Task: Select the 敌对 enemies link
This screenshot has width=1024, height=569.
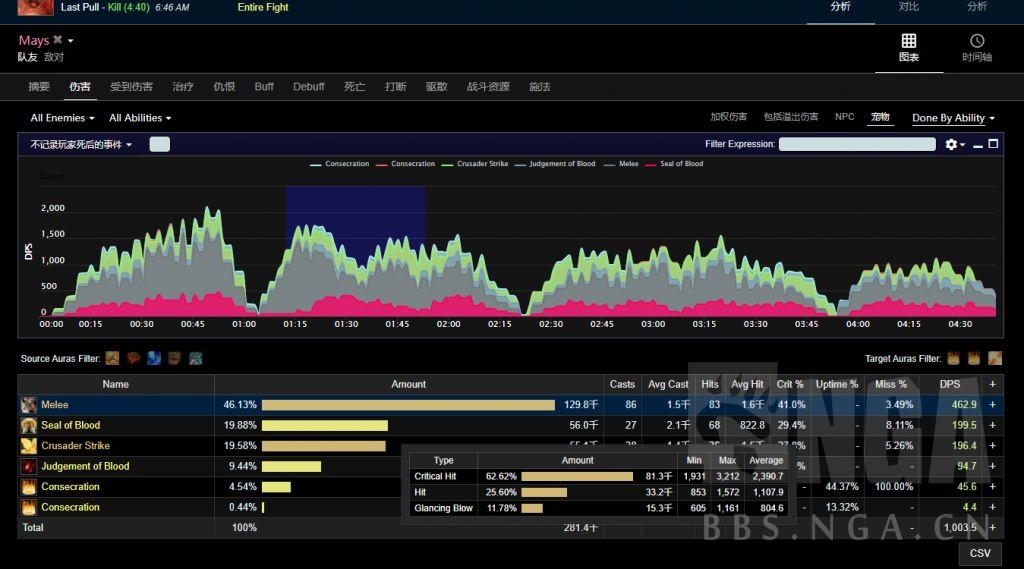Action: click(54, 57)
